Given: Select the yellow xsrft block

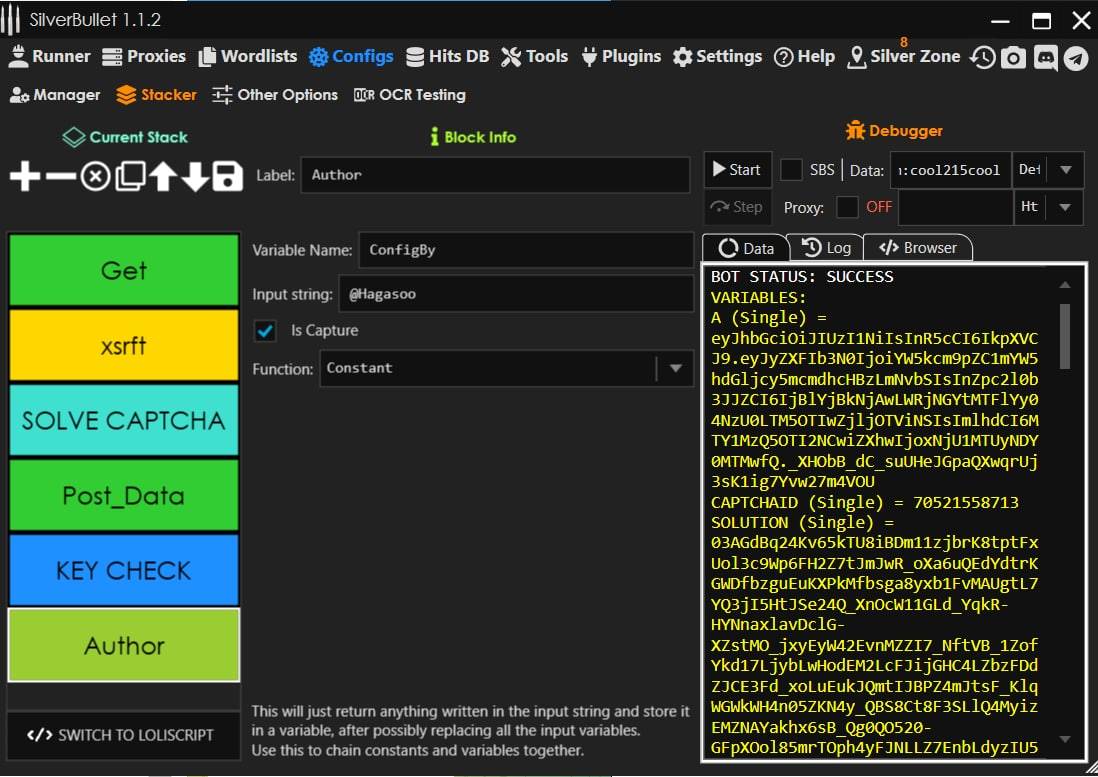Looking at the screenshot, I should point(123,345).
